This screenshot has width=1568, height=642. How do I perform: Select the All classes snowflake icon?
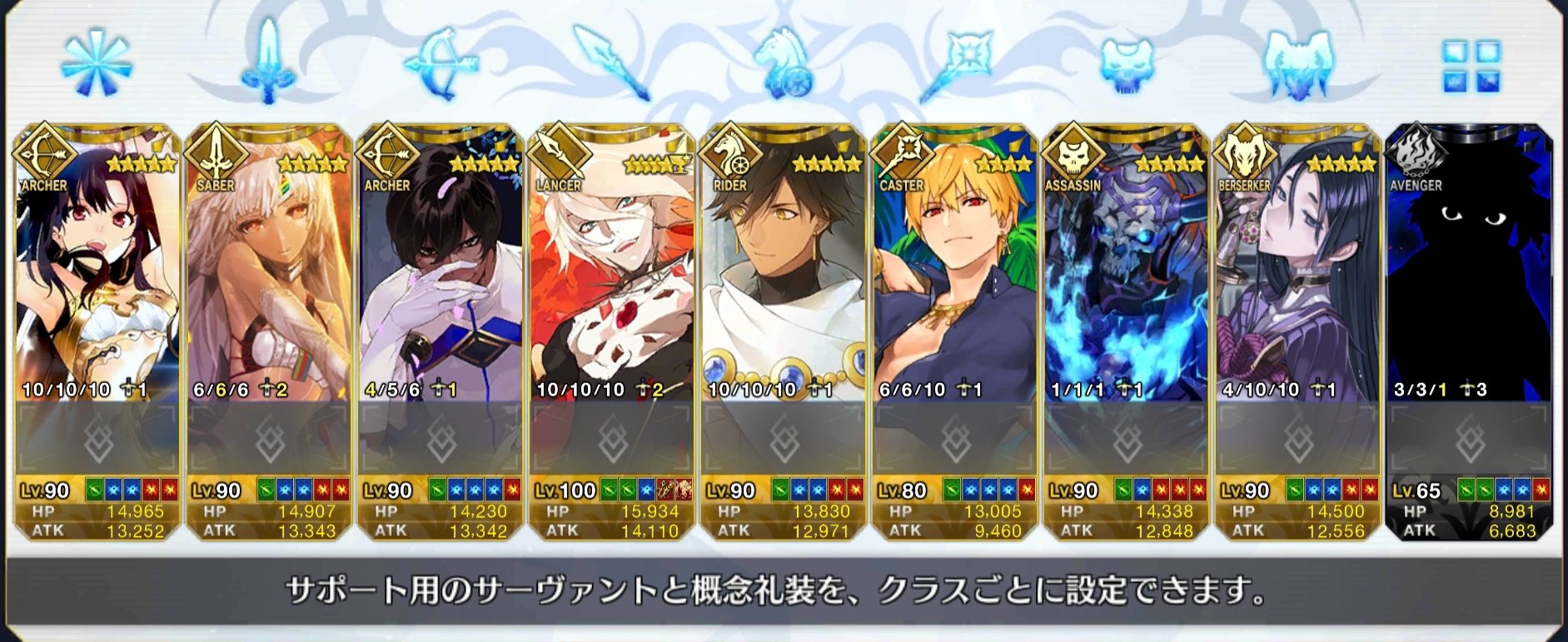point(97,62)
